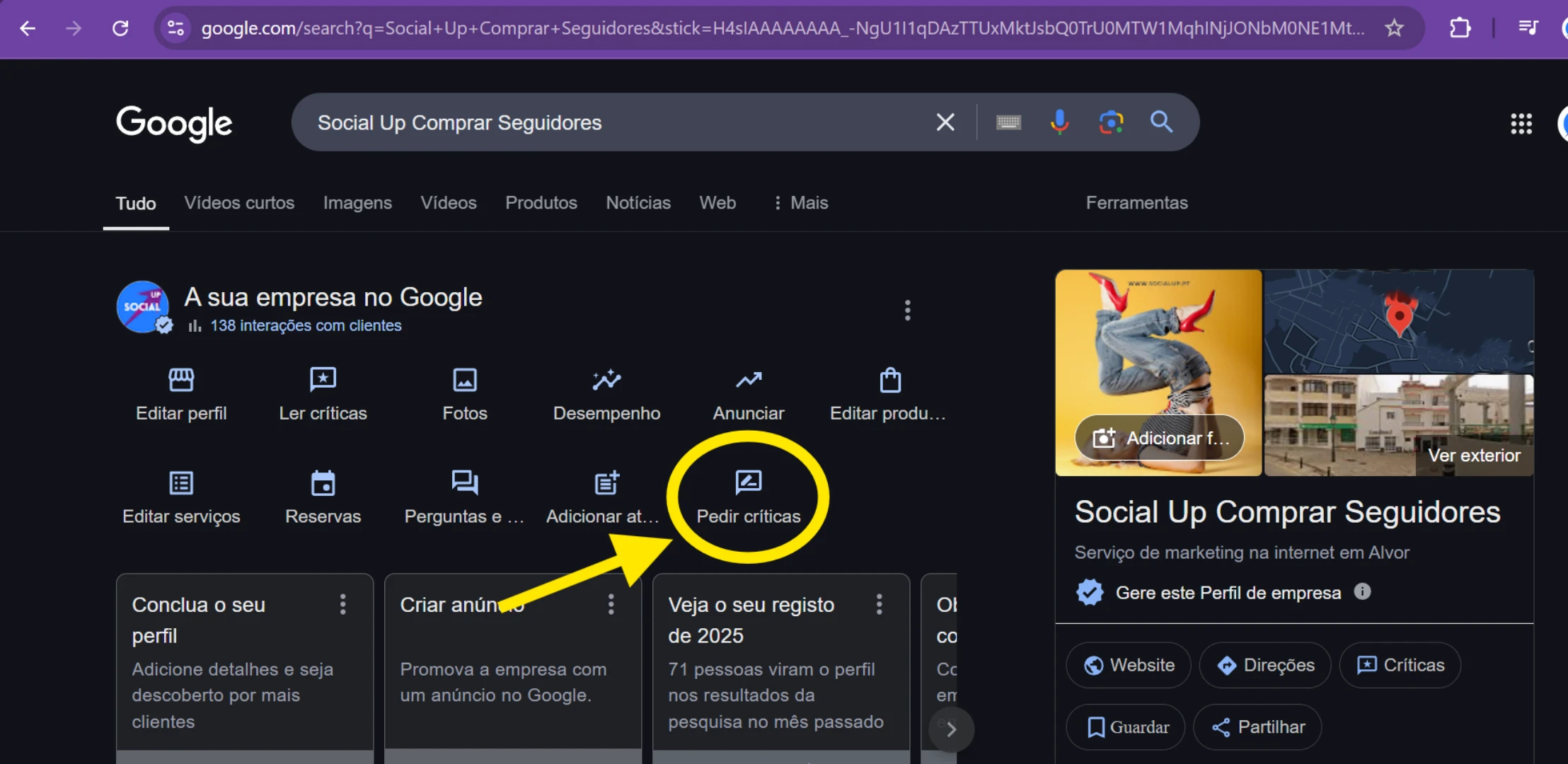
Task: Click the Partilhar button
Action: tap(1257, 727)
